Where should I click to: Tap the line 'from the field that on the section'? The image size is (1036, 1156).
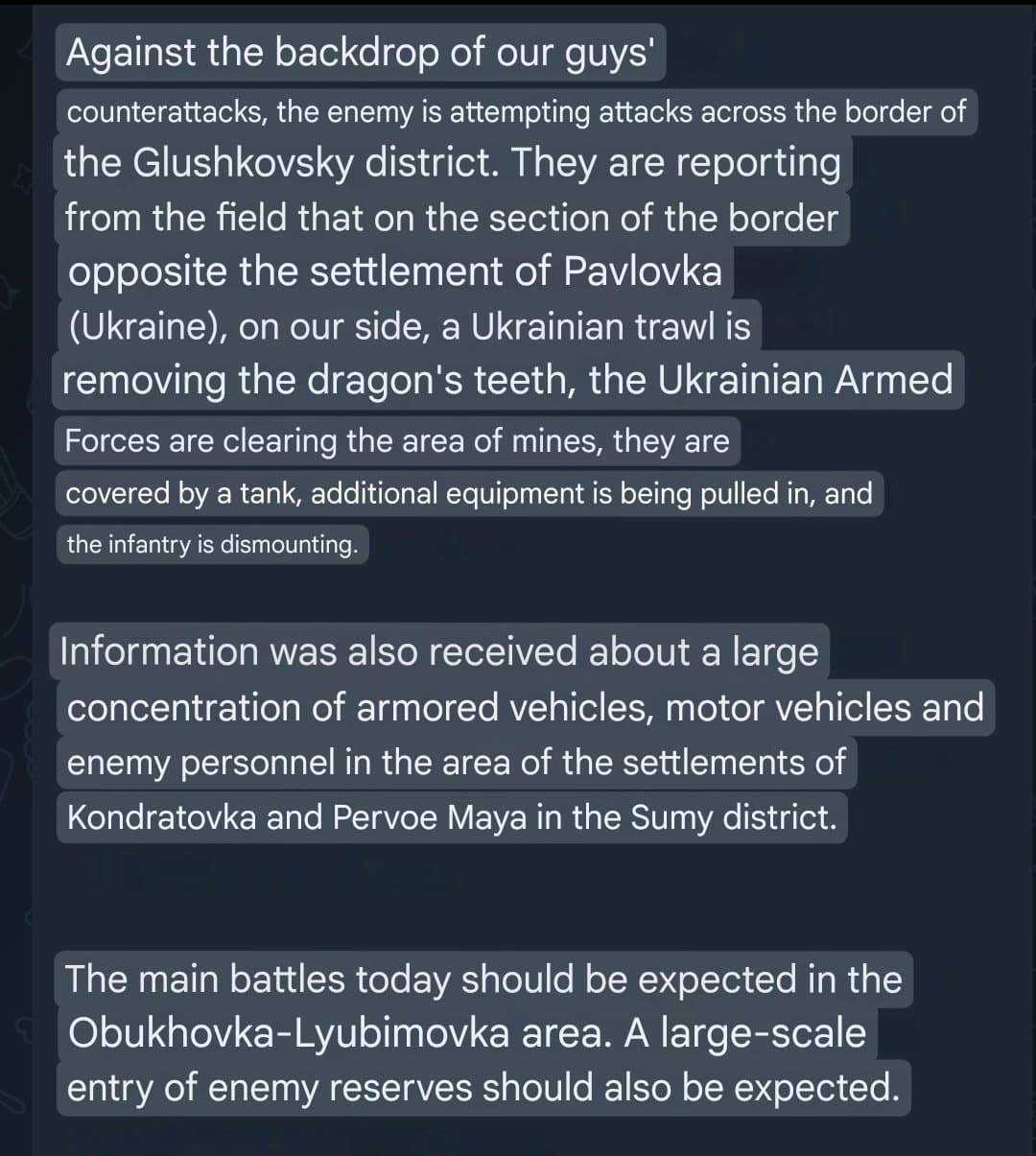click(452, 218)
